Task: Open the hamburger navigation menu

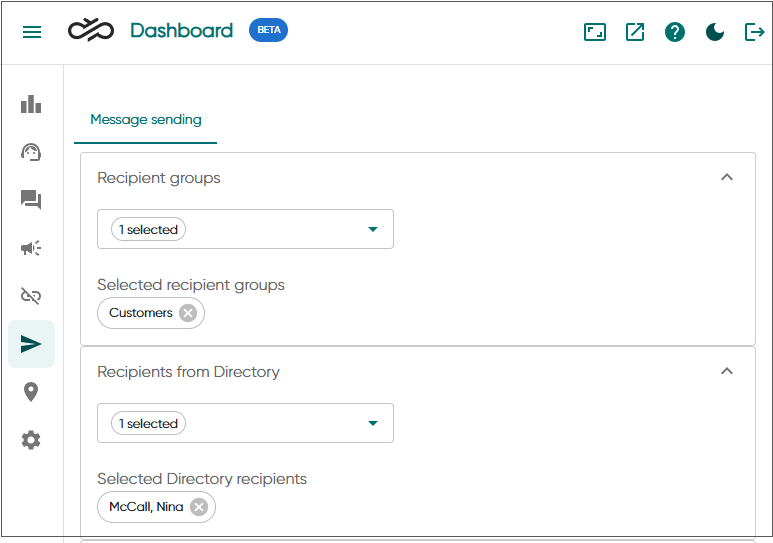Action: tap(32, 32)
